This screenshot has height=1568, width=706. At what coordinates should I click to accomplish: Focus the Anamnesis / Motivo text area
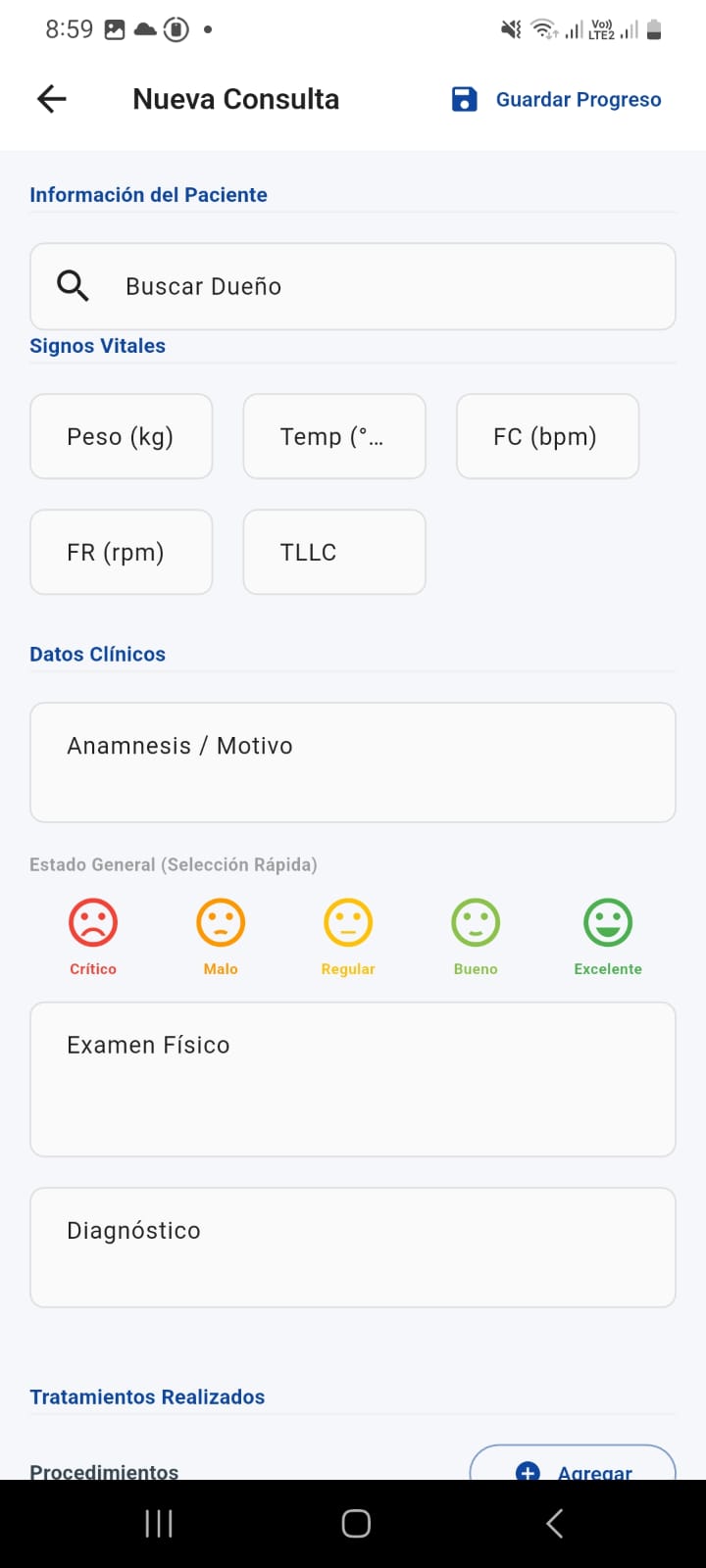tap(353, 762)
